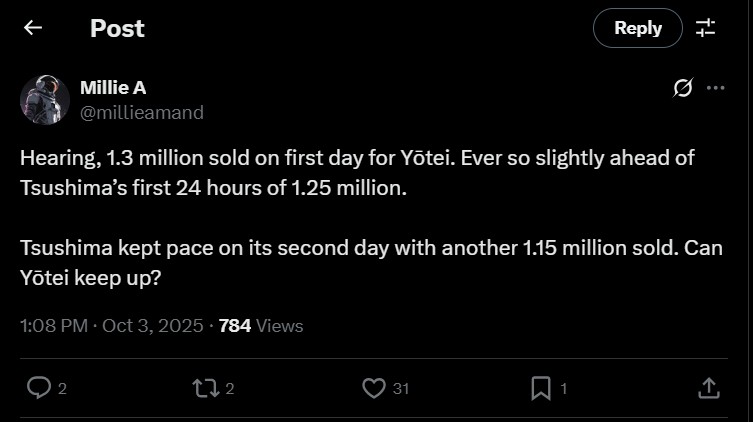Click the back arrow icon
The image size is (753, 422).
point(33,28)
